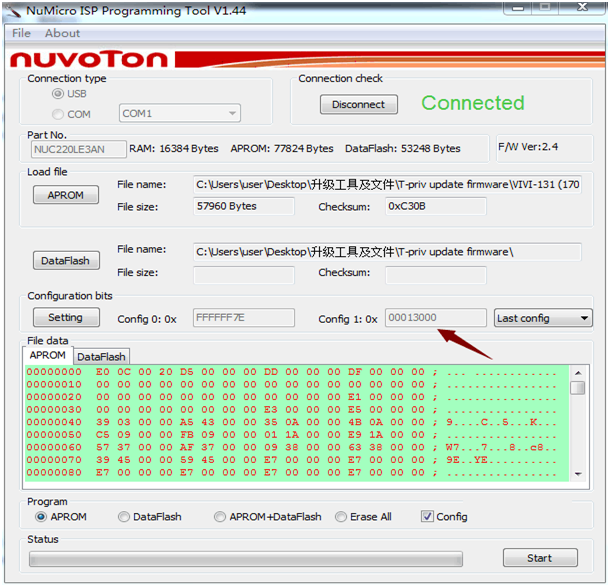Click the DataFlash load file button
Image resolution: width=610 pixels, height=587 pixels.
66,261
